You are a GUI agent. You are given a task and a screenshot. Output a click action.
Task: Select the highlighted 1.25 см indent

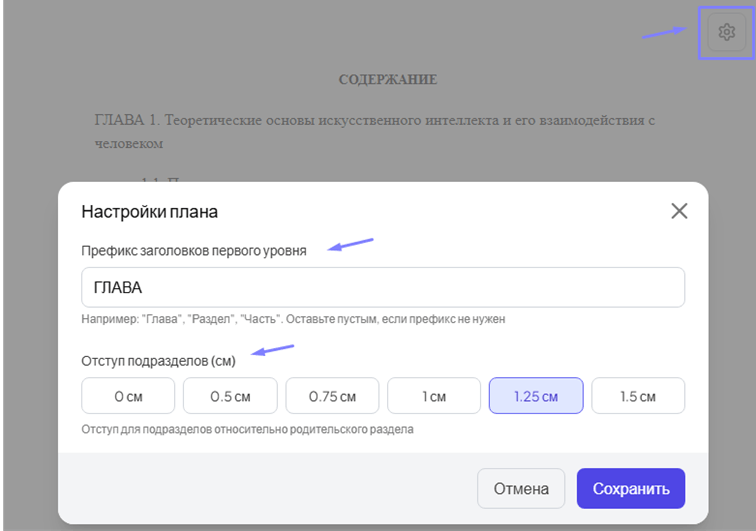535,396
